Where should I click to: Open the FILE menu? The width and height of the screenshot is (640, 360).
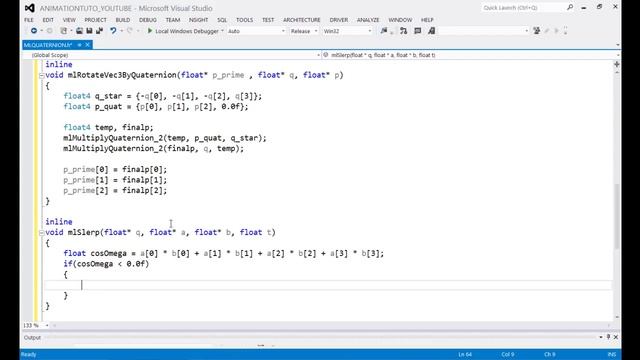pyautogui.click(x=29, y=20)
